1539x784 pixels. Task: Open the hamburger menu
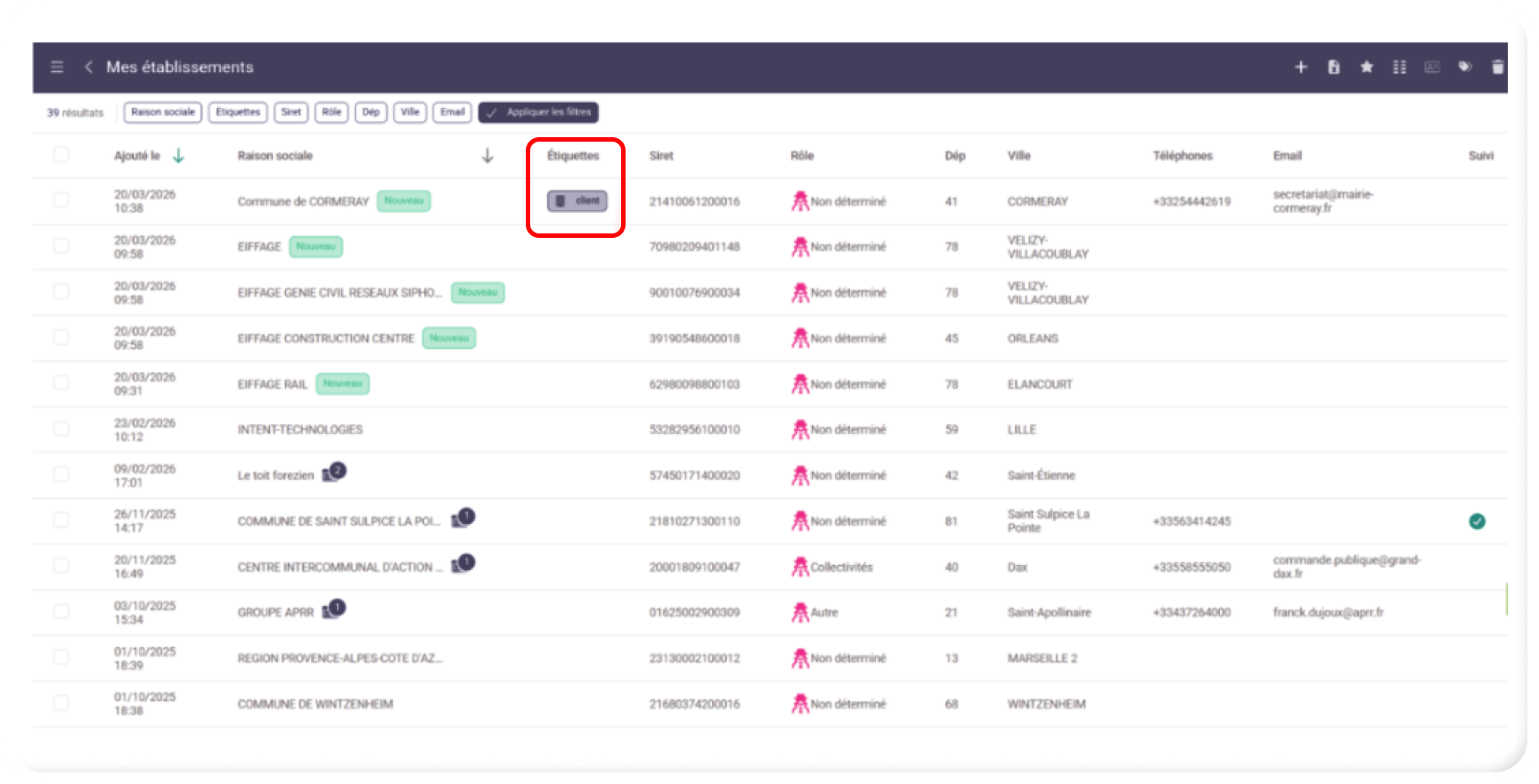[x=57, y=67]
